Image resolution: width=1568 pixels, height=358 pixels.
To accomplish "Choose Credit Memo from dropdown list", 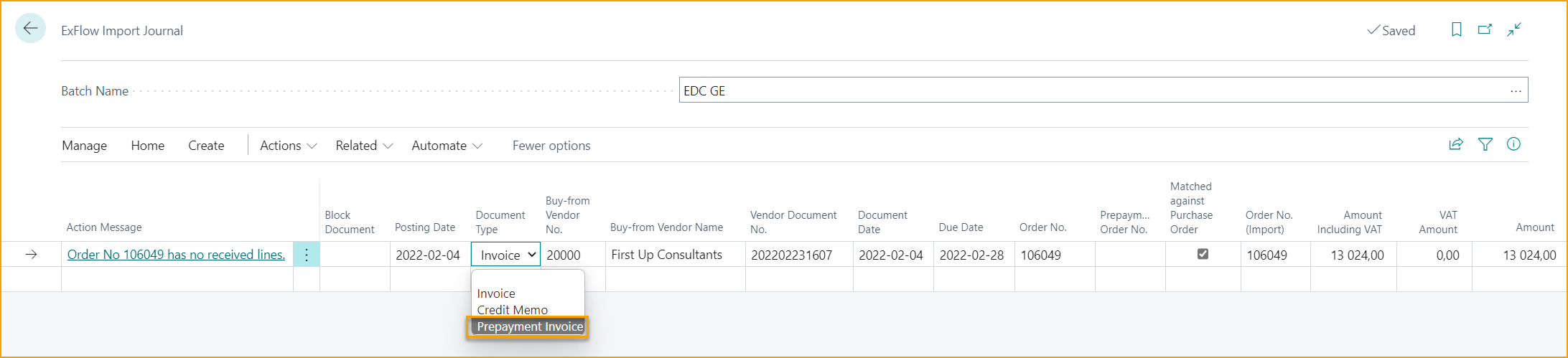I will [512, 310].
